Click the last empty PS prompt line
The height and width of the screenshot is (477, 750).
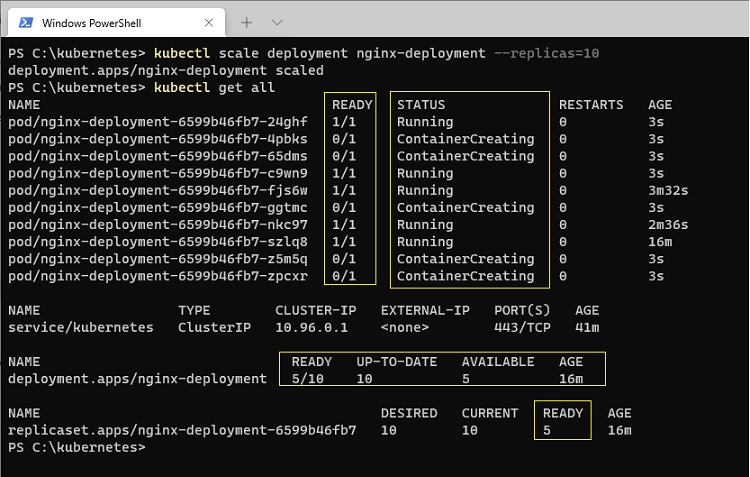(77, 447)
